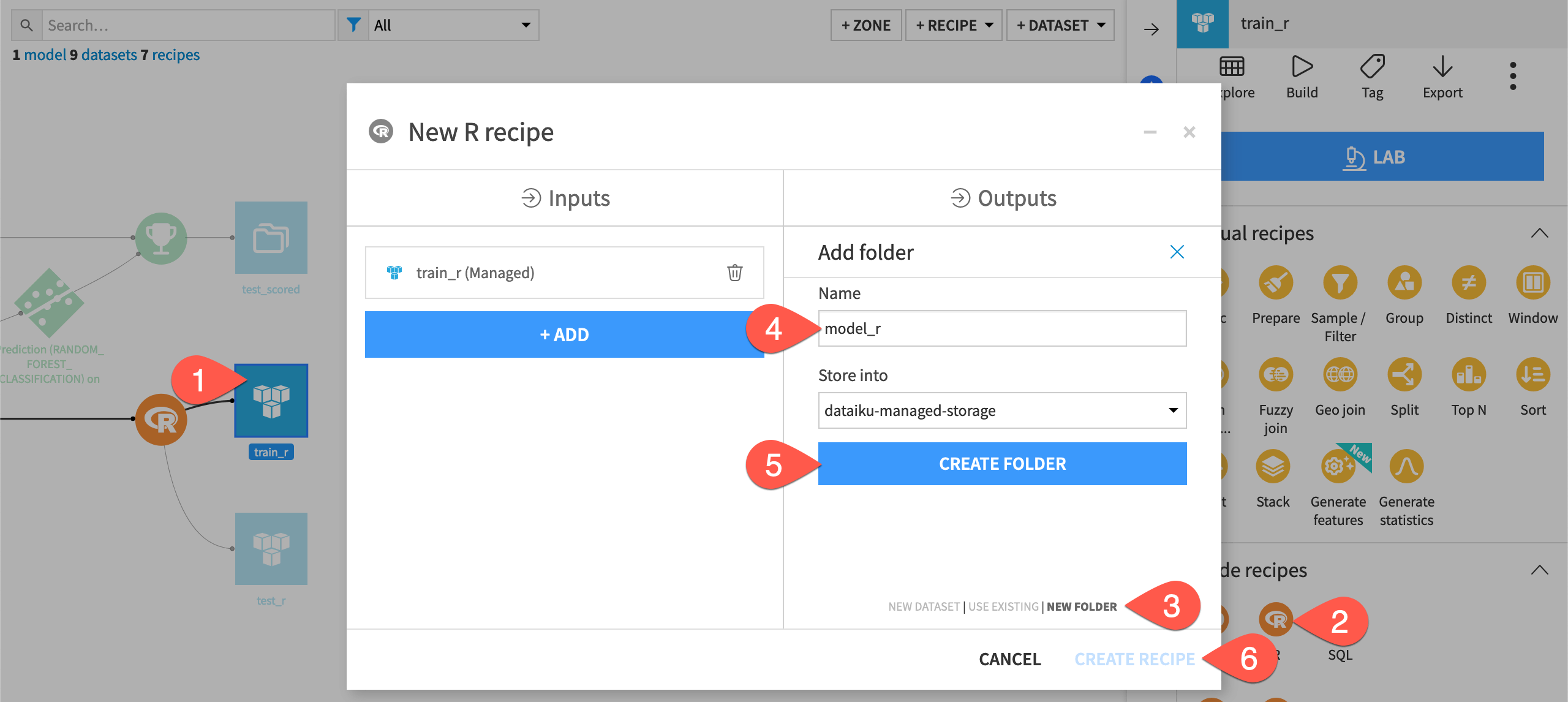Close the Add folder panel
Image resolution: width=1568 pixels, height=702 pixels.
click(1177, 252)
